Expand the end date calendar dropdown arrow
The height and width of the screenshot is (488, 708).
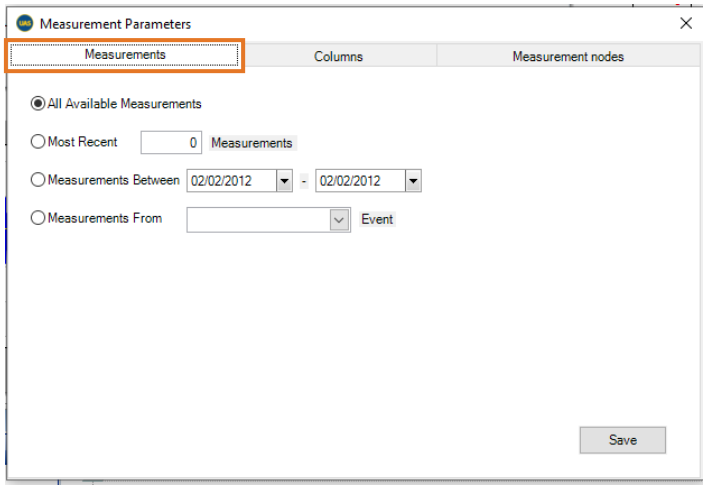coord(413,181)
